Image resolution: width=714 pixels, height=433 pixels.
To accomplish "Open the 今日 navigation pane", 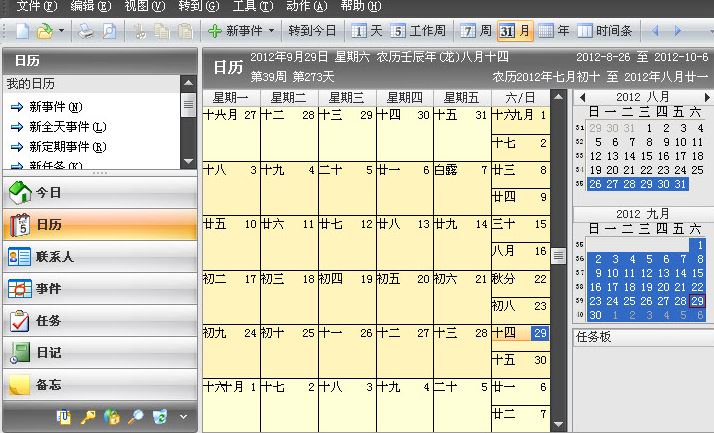I will point(100,193).
